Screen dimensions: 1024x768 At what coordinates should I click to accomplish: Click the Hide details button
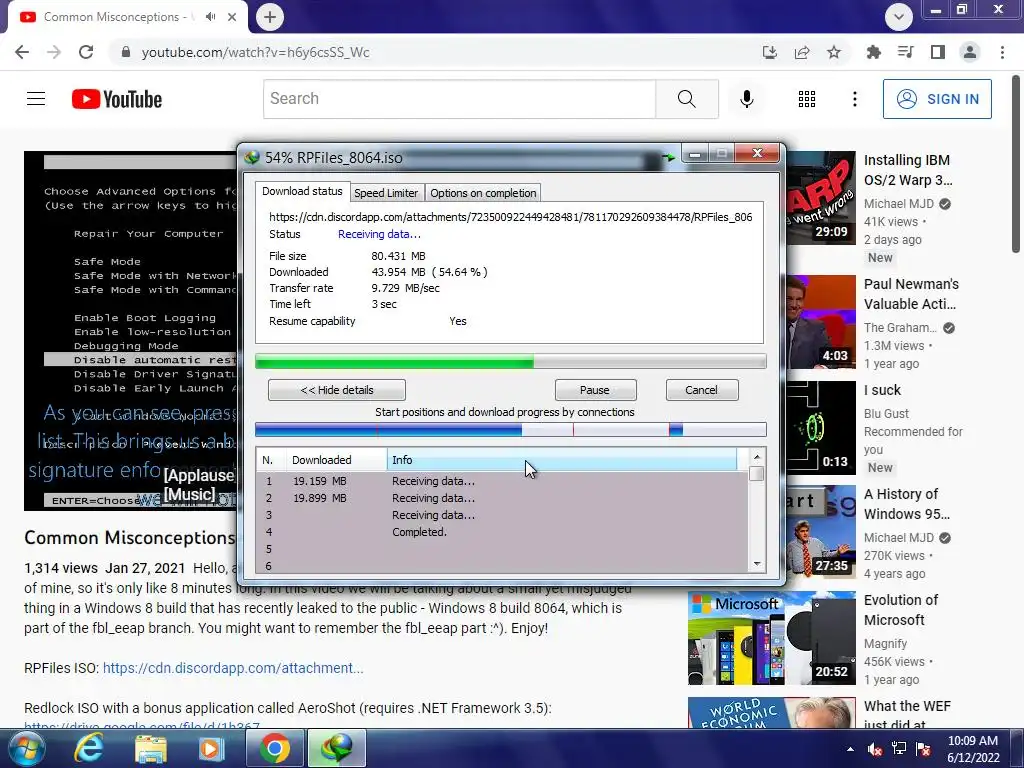[x=337, y=390]
